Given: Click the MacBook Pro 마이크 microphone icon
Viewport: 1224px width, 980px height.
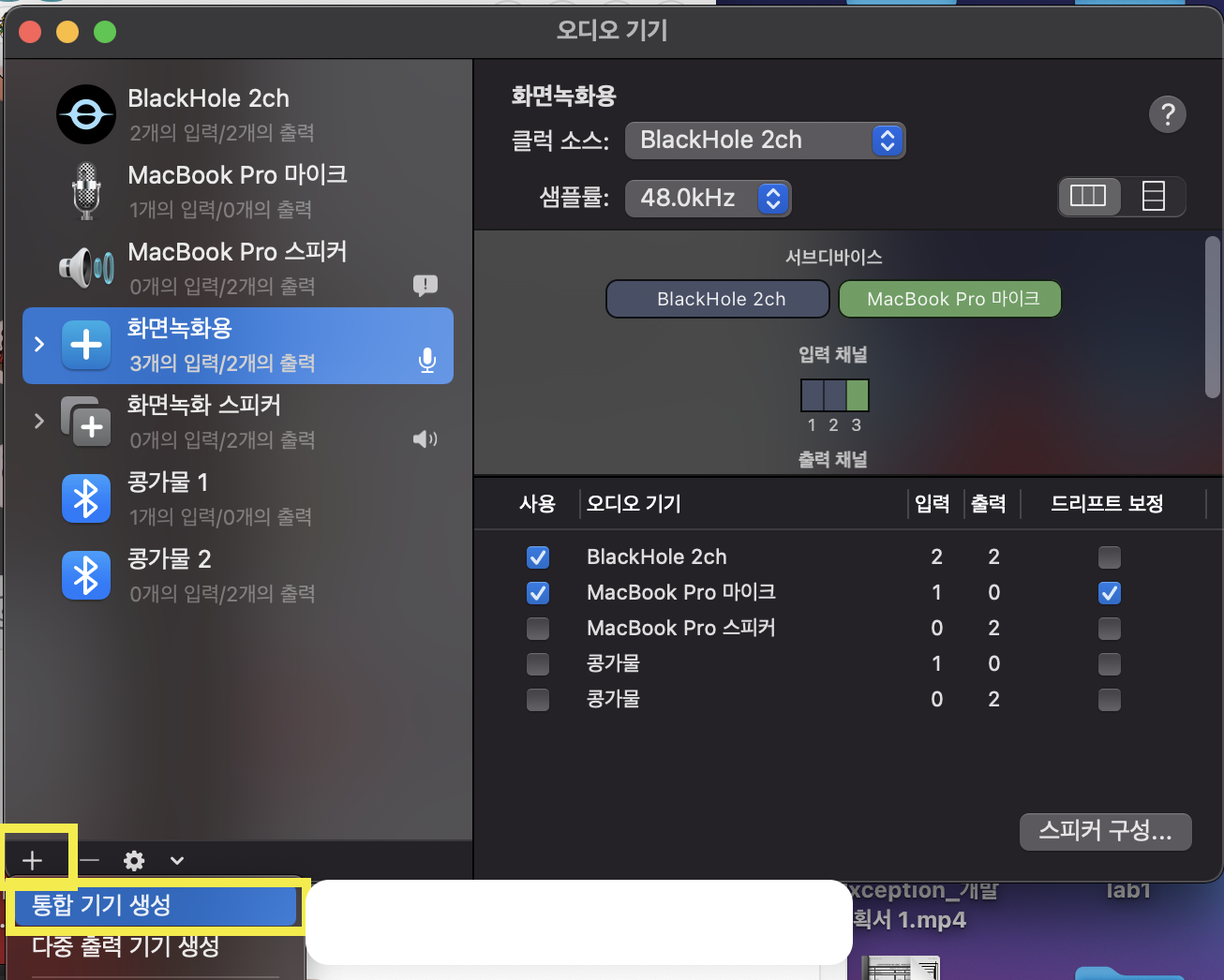Looking at the screenshot, I should click(86, 191).
